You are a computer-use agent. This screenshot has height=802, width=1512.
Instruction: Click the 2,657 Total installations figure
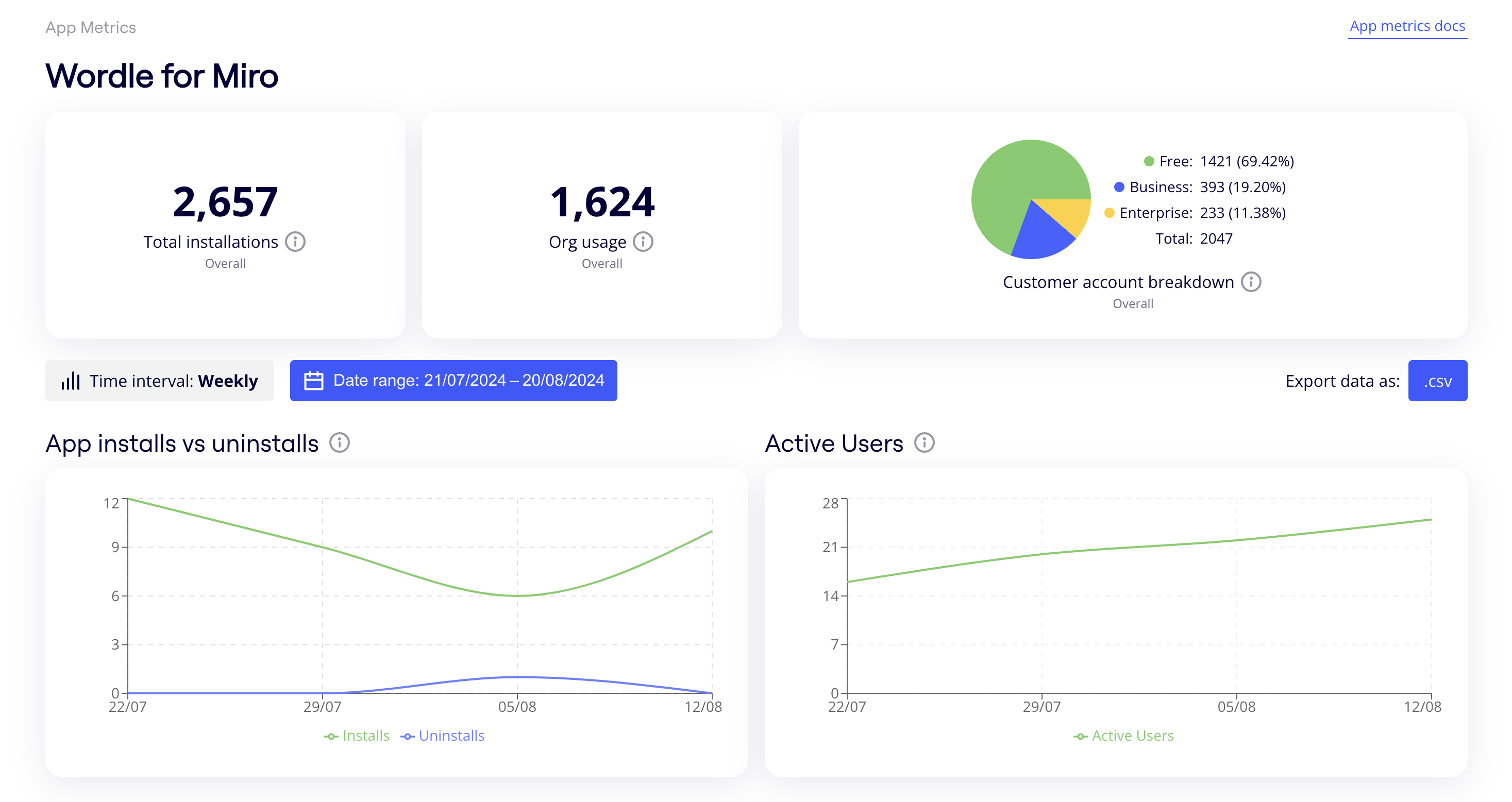[x=225, y=202]
